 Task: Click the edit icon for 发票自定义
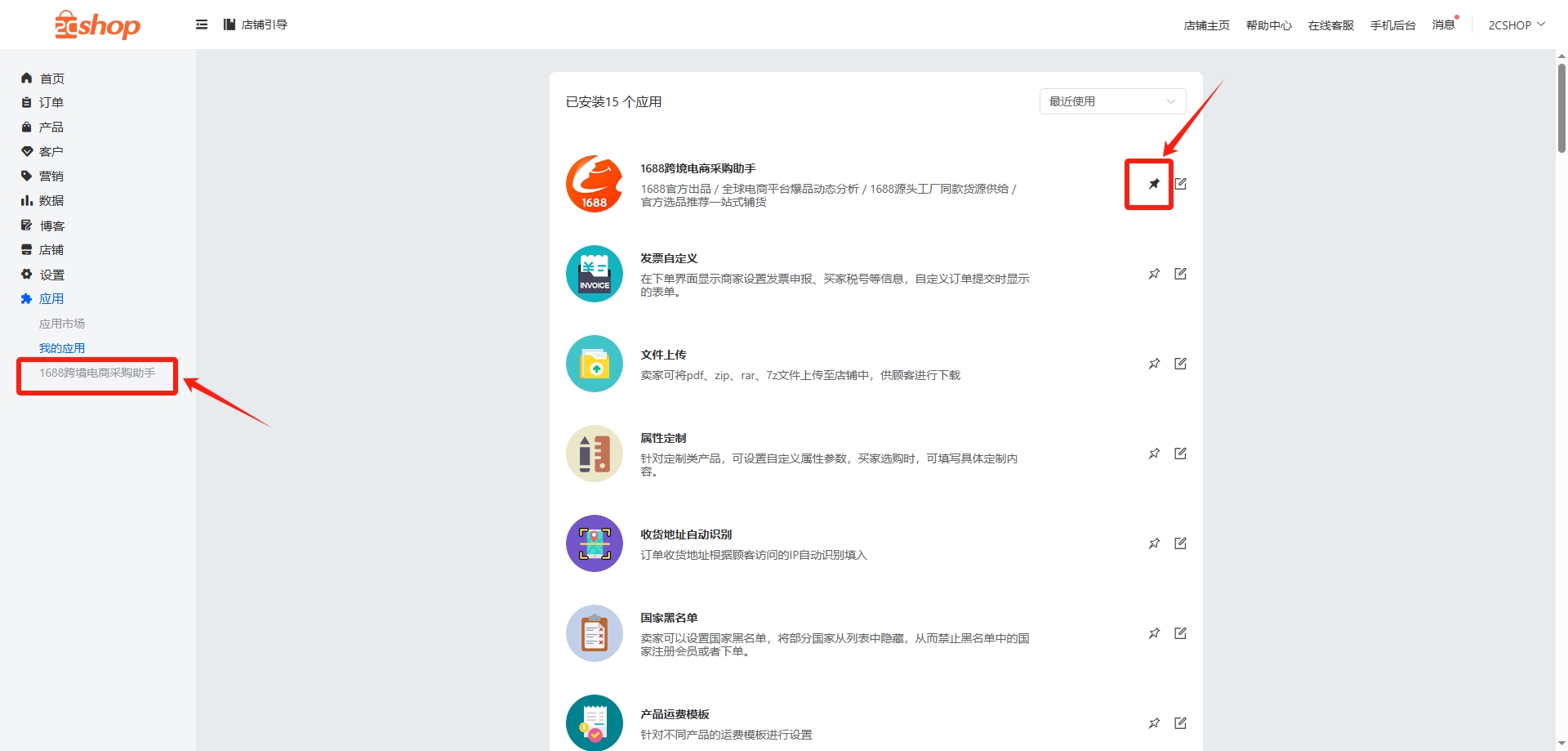1180,274
